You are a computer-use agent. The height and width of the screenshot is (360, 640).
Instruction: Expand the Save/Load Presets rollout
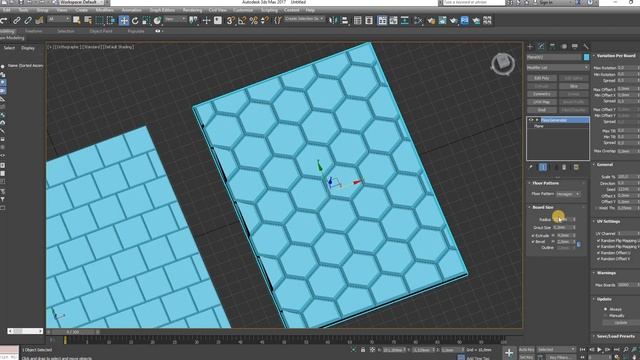click(616, 336)
